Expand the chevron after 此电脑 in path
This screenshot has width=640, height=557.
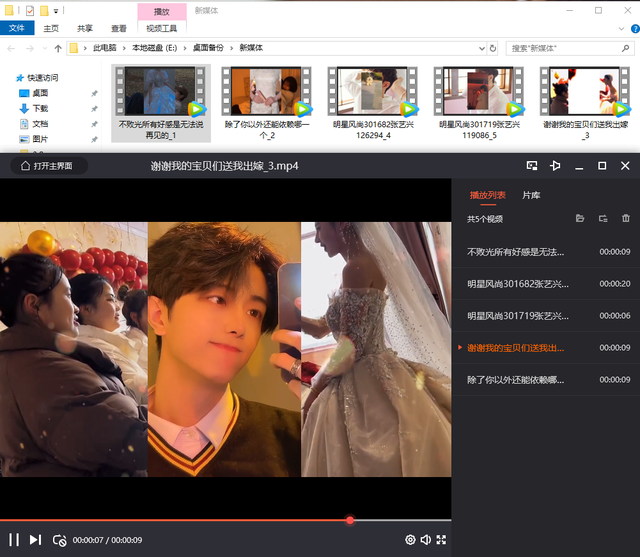tap(124, 48)
